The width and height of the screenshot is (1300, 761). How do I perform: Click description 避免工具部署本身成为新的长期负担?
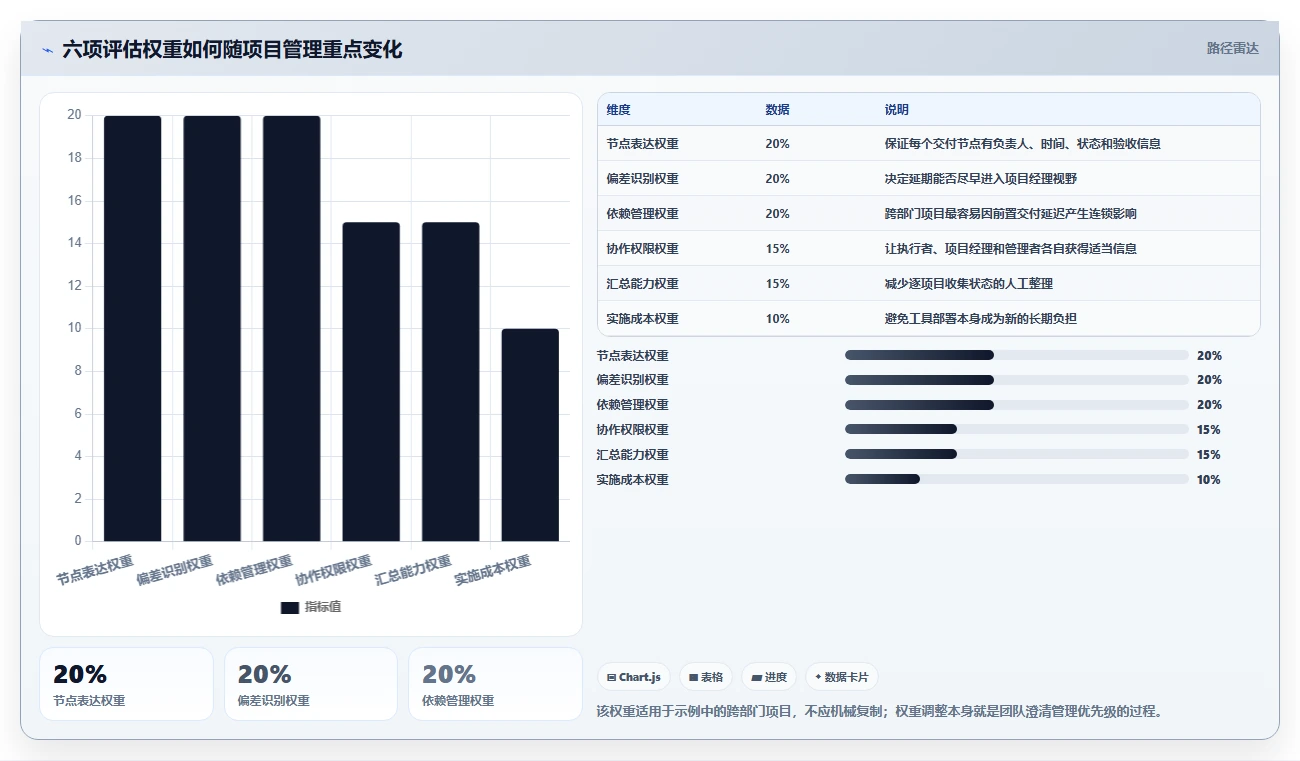(981, 319)
